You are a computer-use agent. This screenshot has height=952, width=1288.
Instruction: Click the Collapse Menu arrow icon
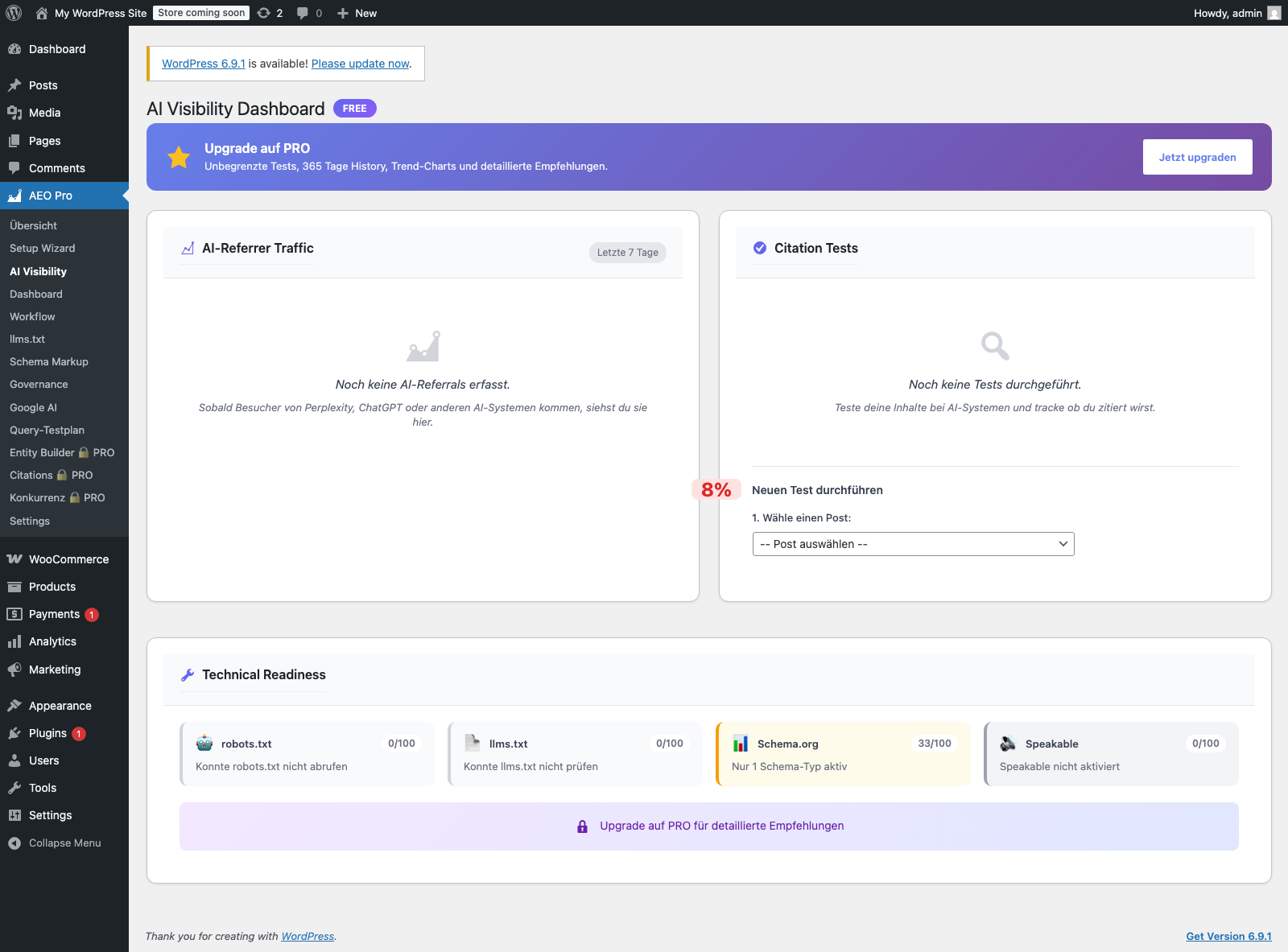point(14,843)
